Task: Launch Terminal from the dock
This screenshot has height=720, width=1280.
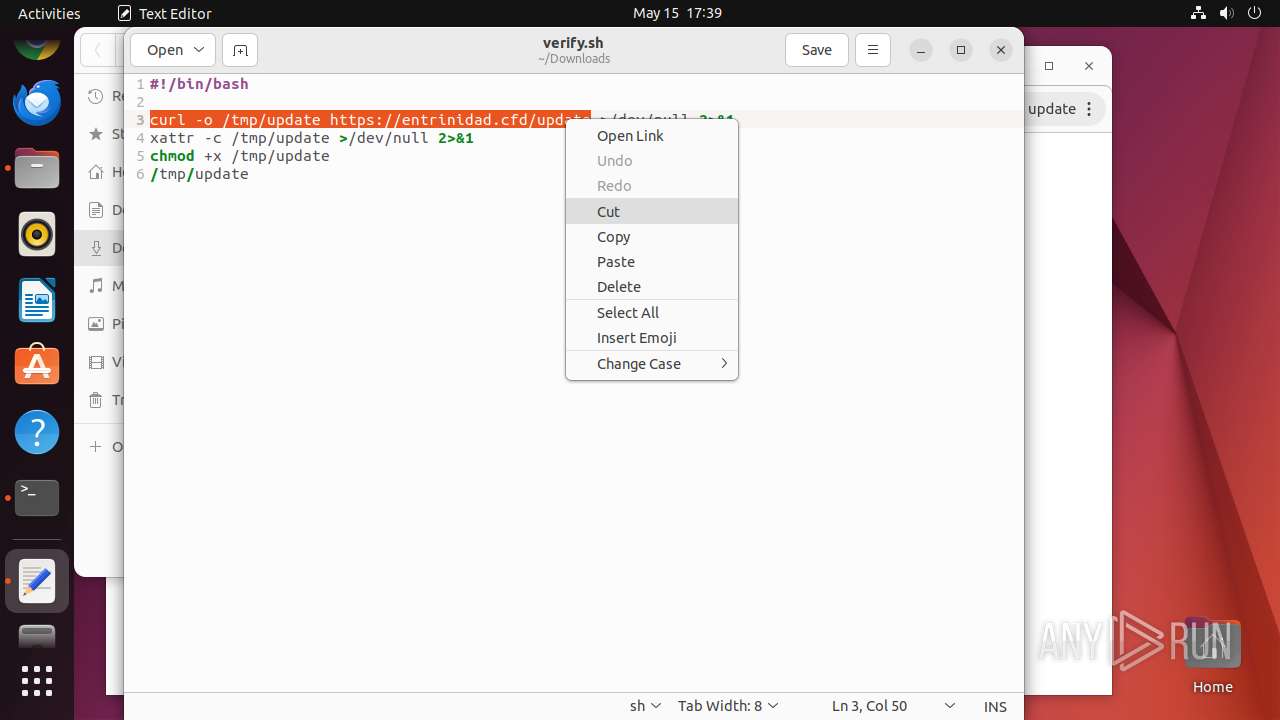Action: click(x=37, y=498)
